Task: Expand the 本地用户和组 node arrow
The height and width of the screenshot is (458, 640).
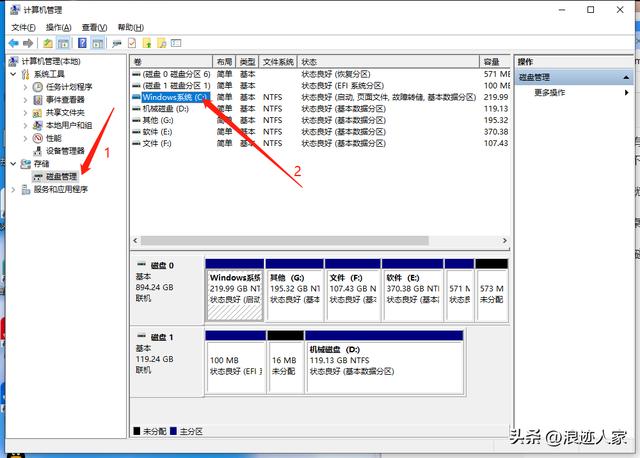Action: click(x=25, y=125)
